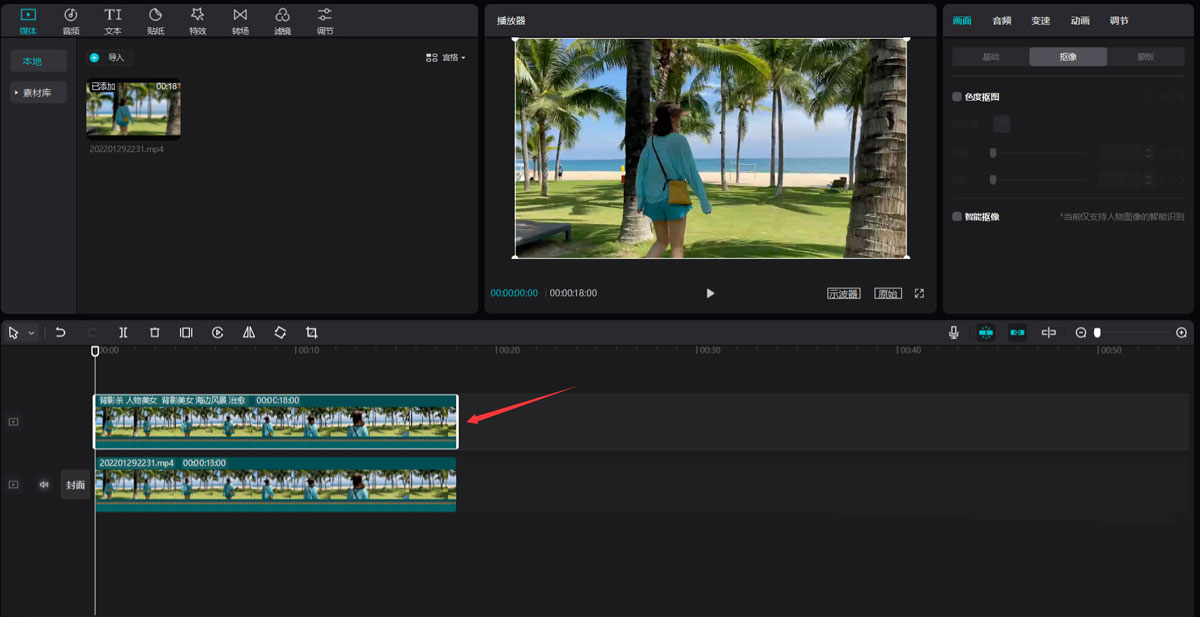Click the mirror flip icon in timeline toolbar
1200x617 pixels.
tap(249, 332)
